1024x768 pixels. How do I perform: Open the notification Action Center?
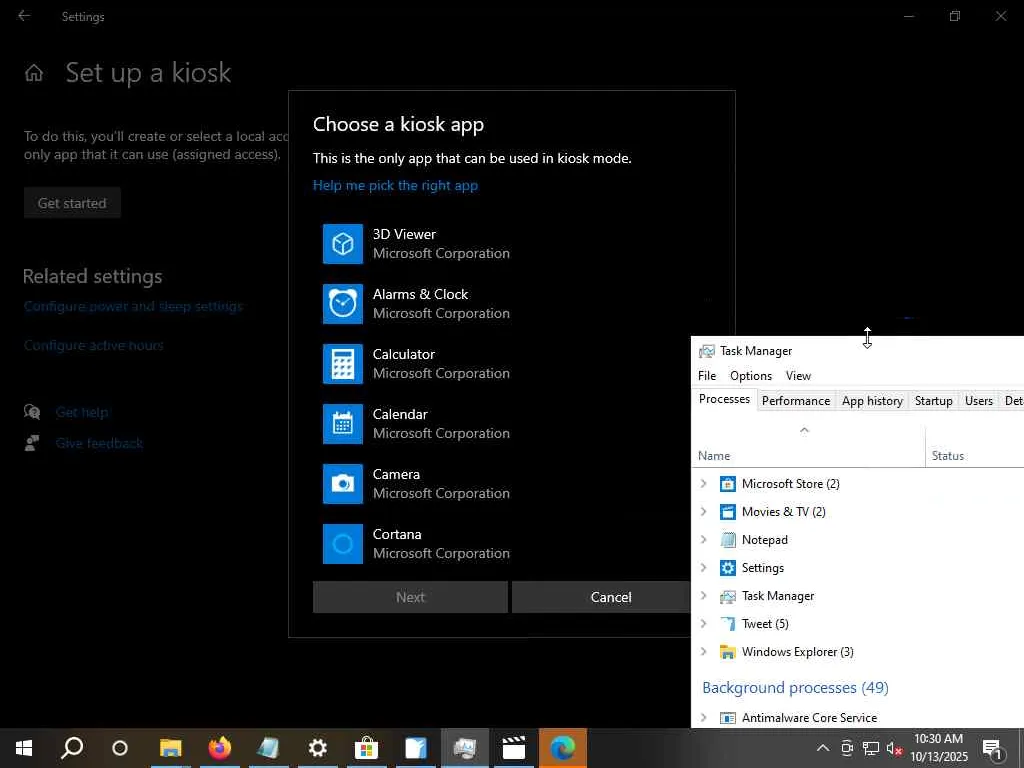993,748
